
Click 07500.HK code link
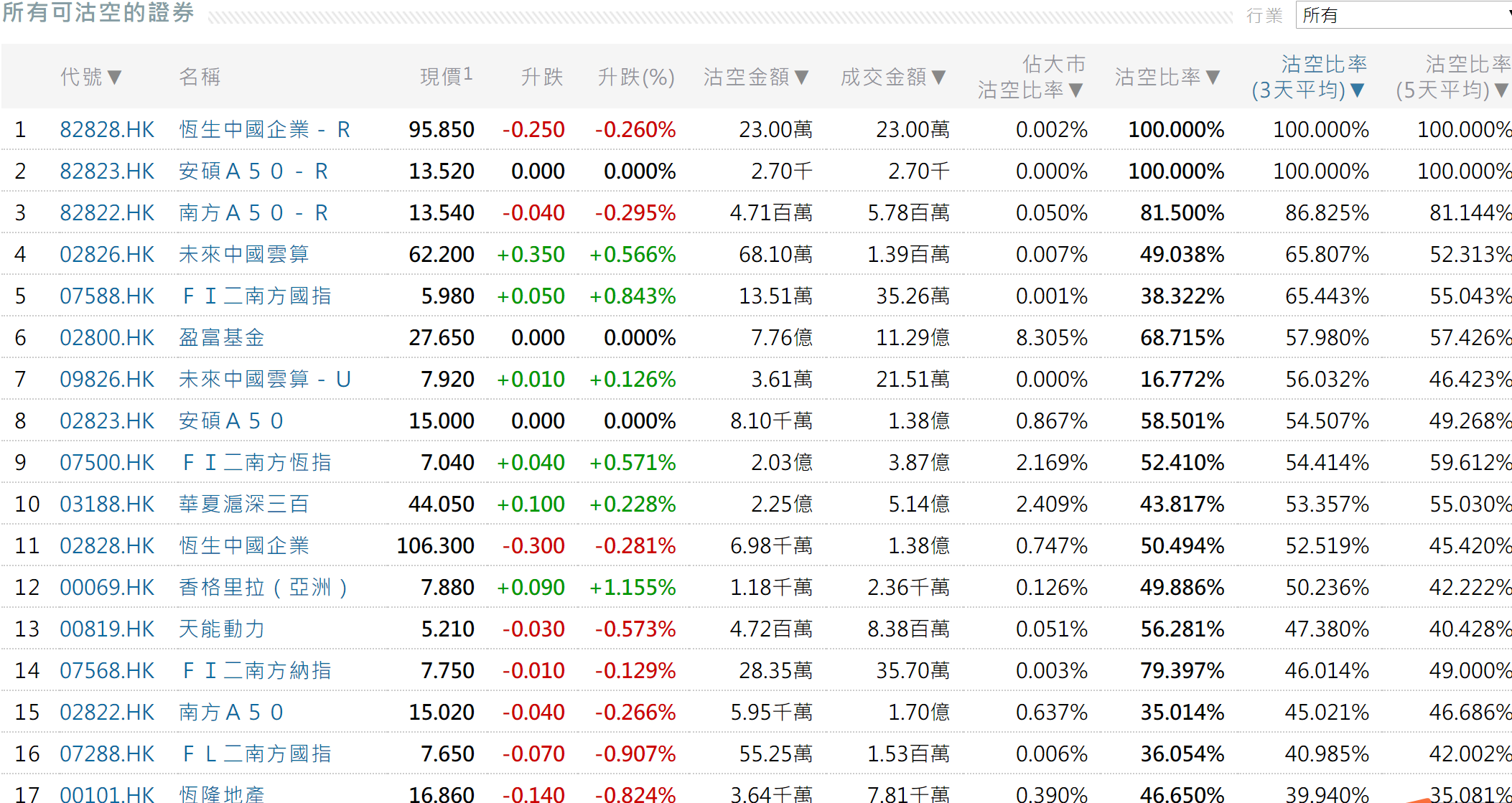click(107, 462)
